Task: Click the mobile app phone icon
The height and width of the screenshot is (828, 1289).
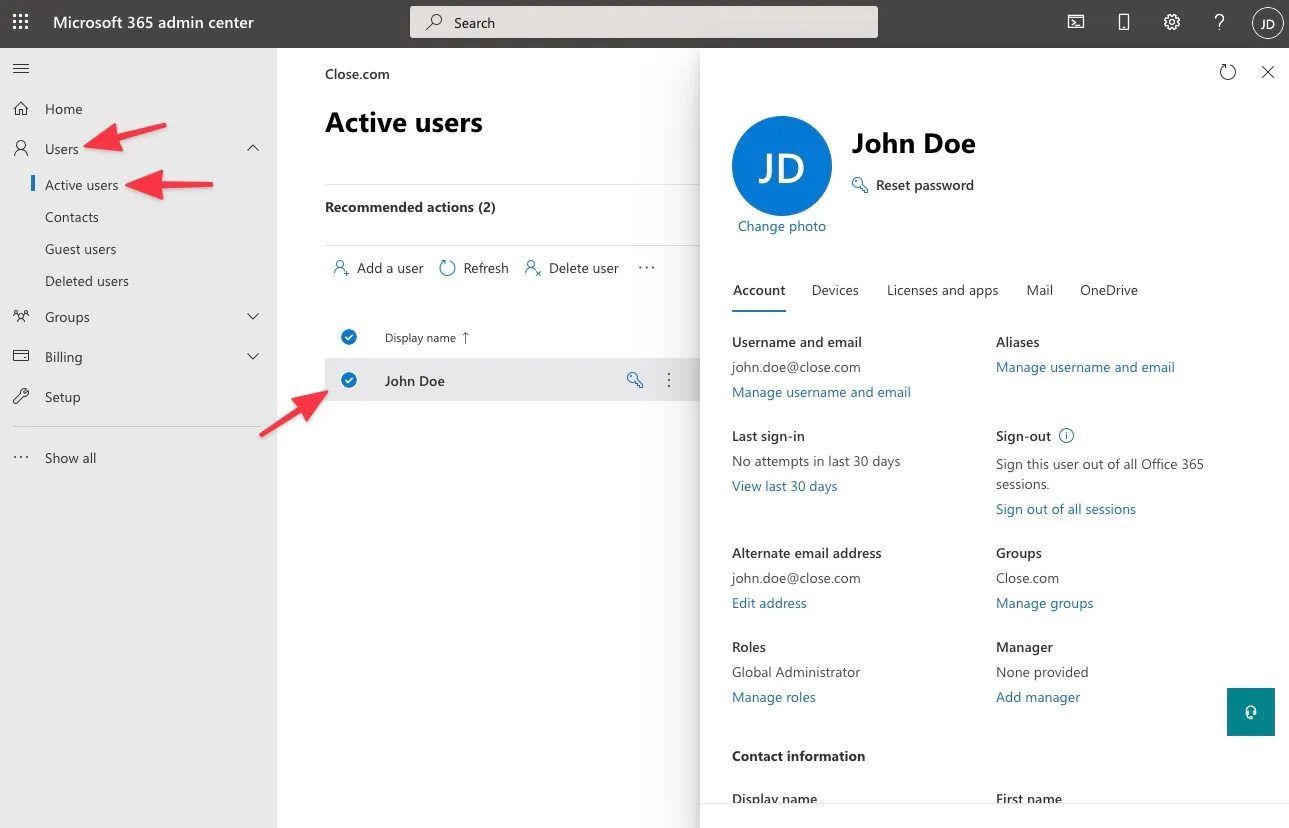Action: [x=1124, y=22]
